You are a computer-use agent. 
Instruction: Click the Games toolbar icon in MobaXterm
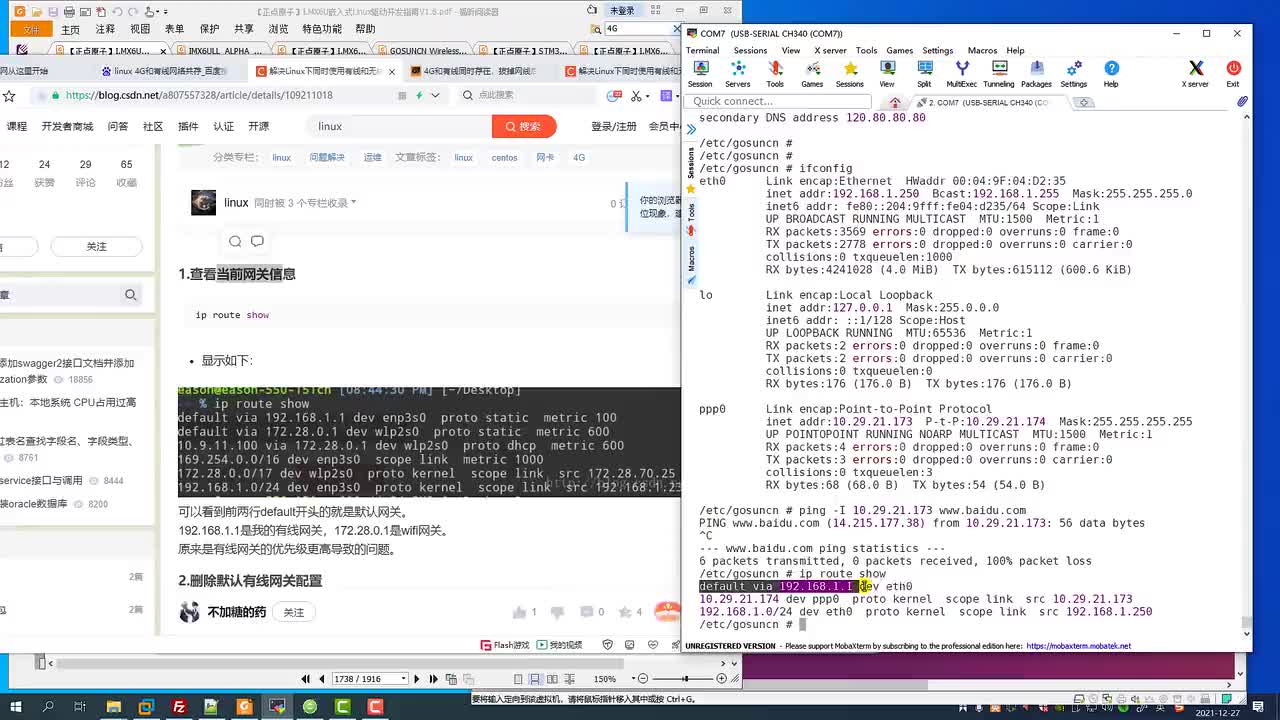pyautogui.click(x=812, y=73)
